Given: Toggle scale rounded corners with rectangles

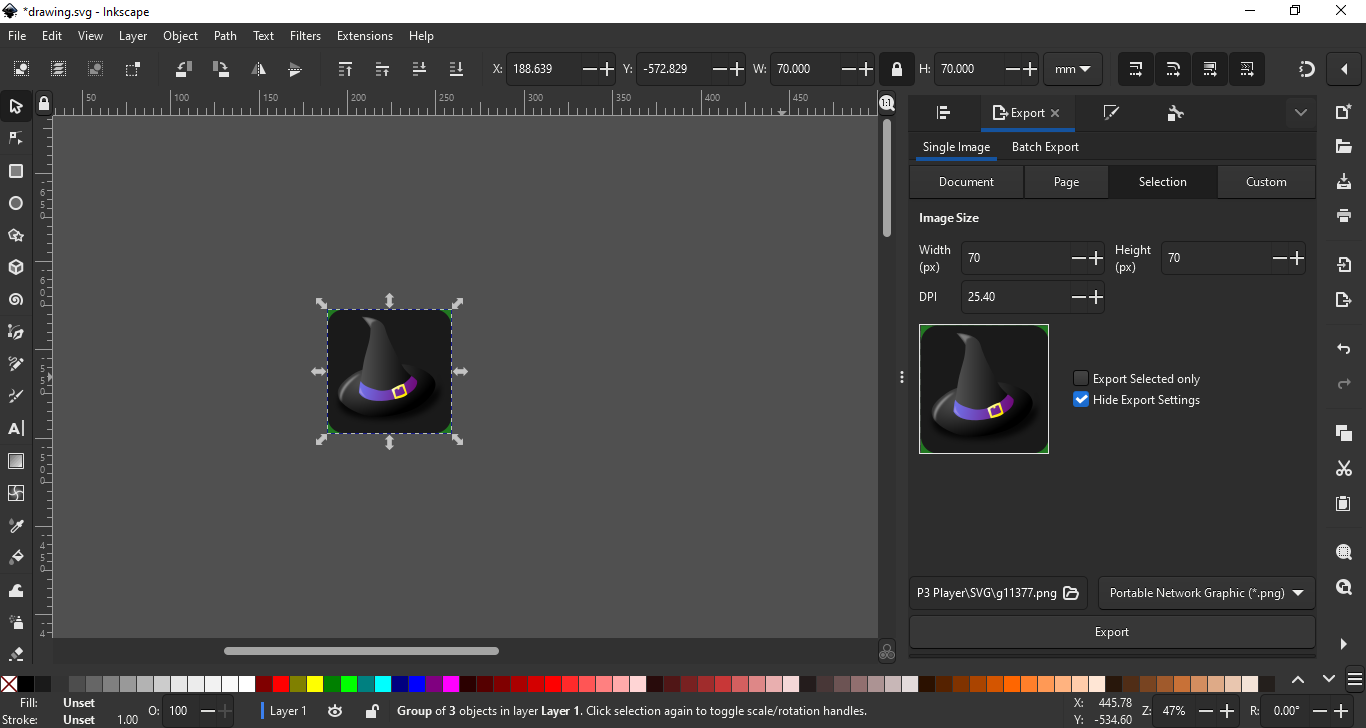Looking at the screenshot, I should click(1173, 69).
